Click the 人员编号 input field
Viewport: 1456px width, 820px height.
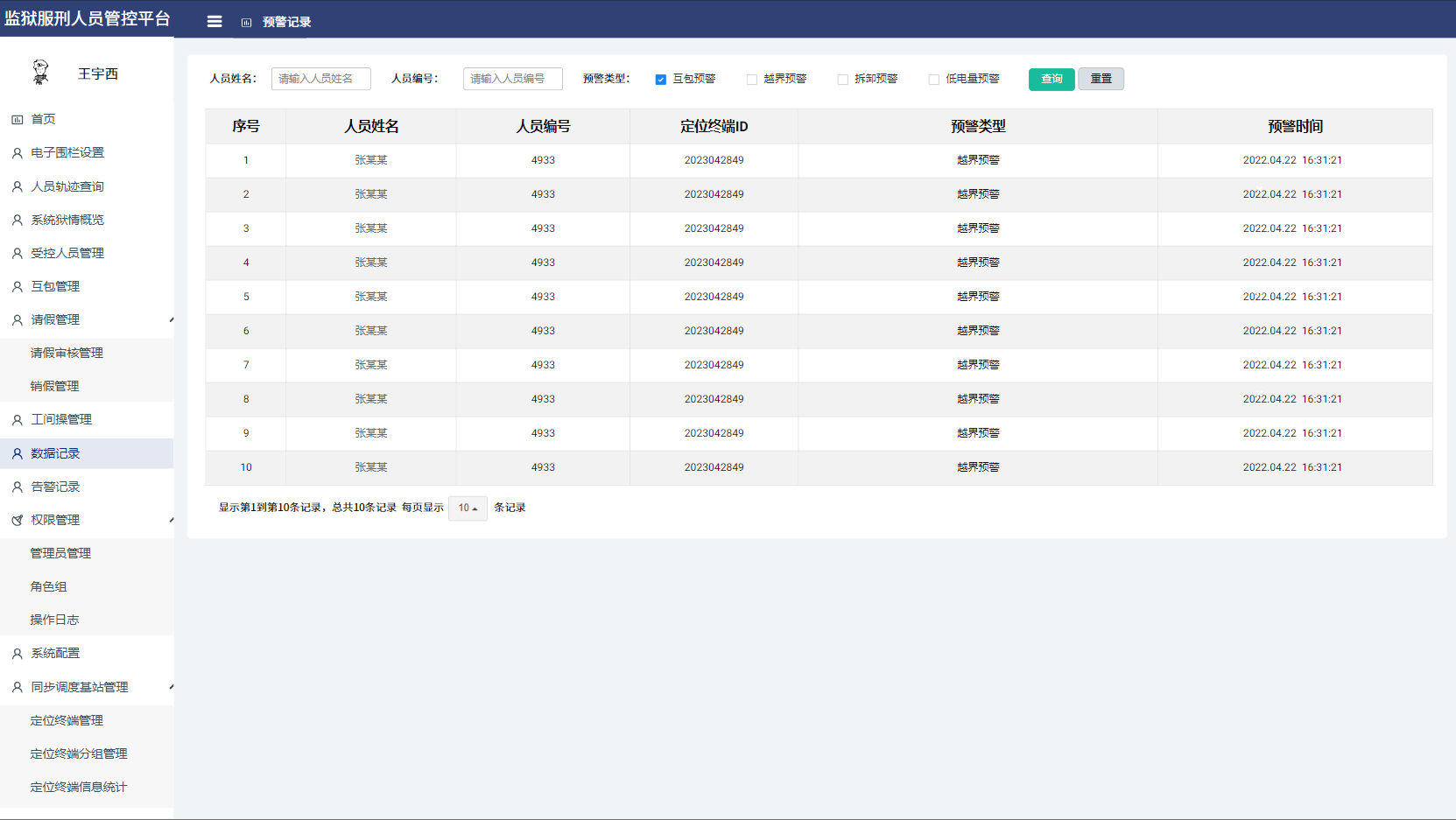click(512, 79)
